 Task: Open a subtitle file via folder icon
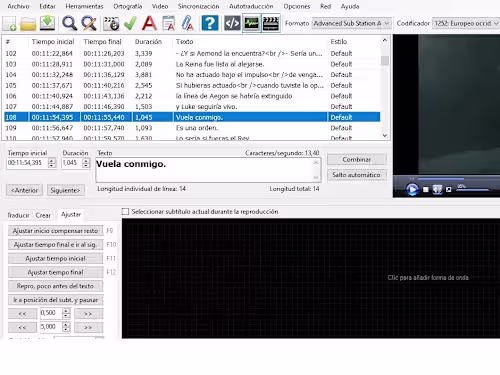click(x=28, y=24)
